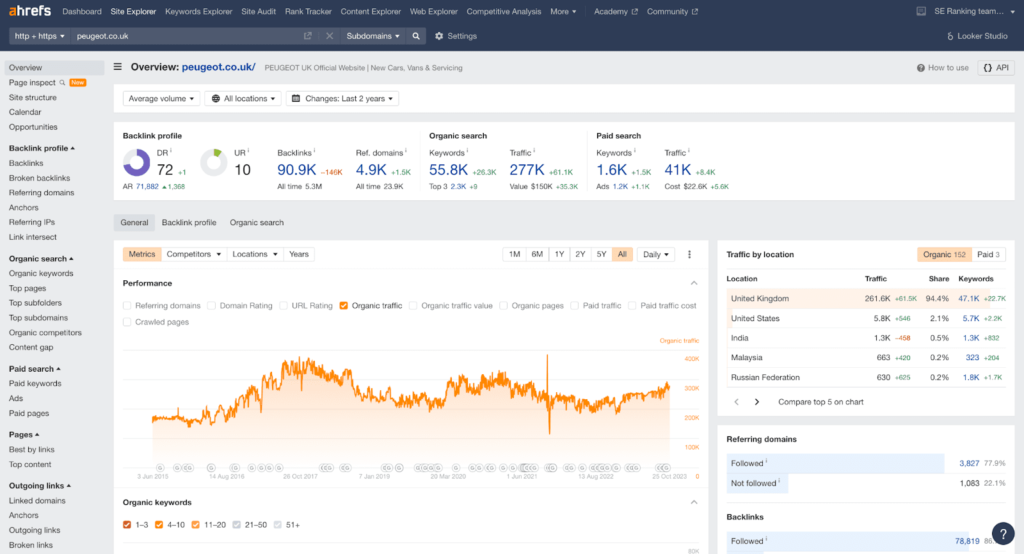This screenshot has height=554, width=1024.
Task: Open the API button
Action: point(996,67)
